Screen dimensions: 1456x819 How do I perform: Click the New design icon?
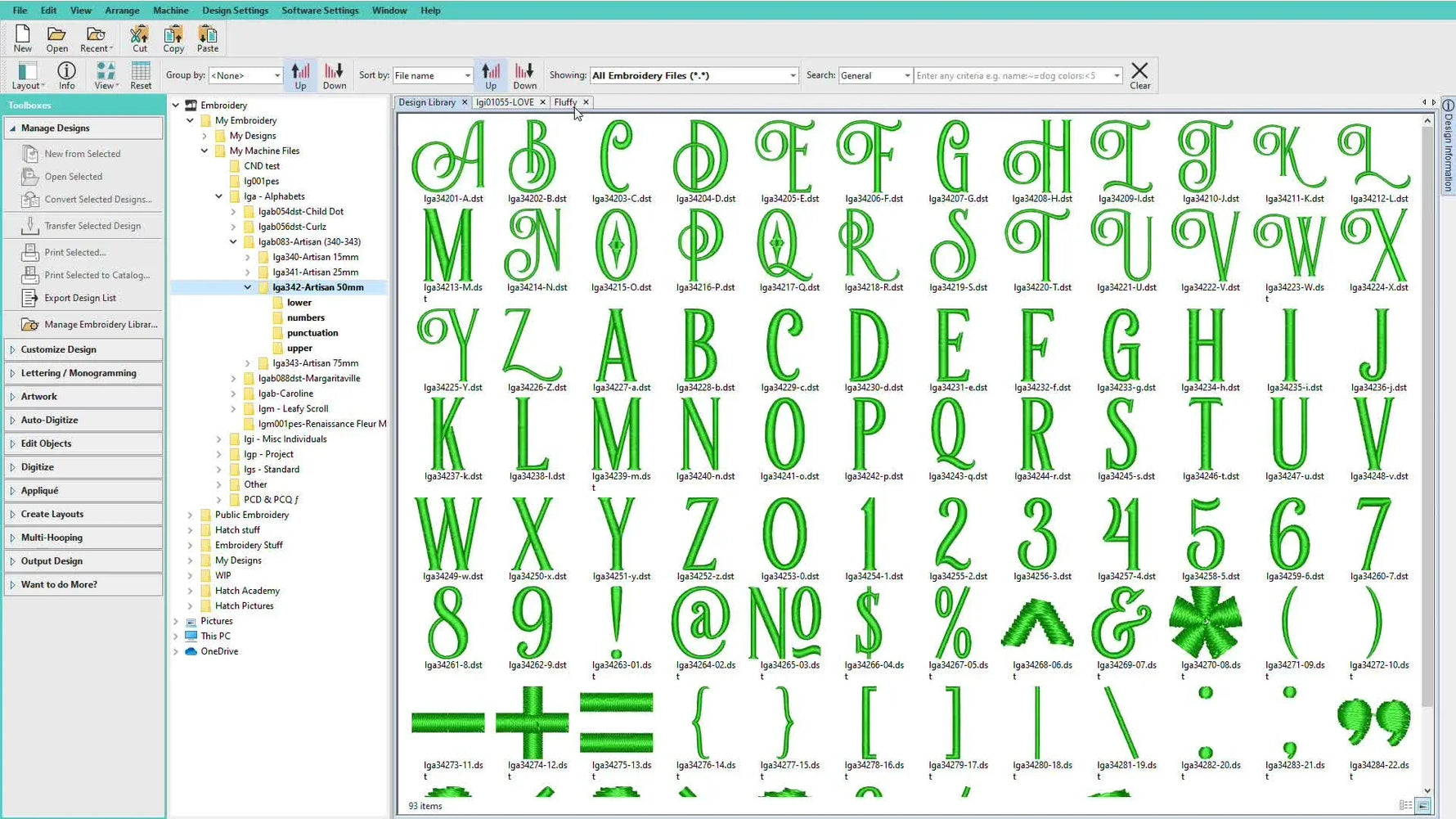tap(22, 38)
